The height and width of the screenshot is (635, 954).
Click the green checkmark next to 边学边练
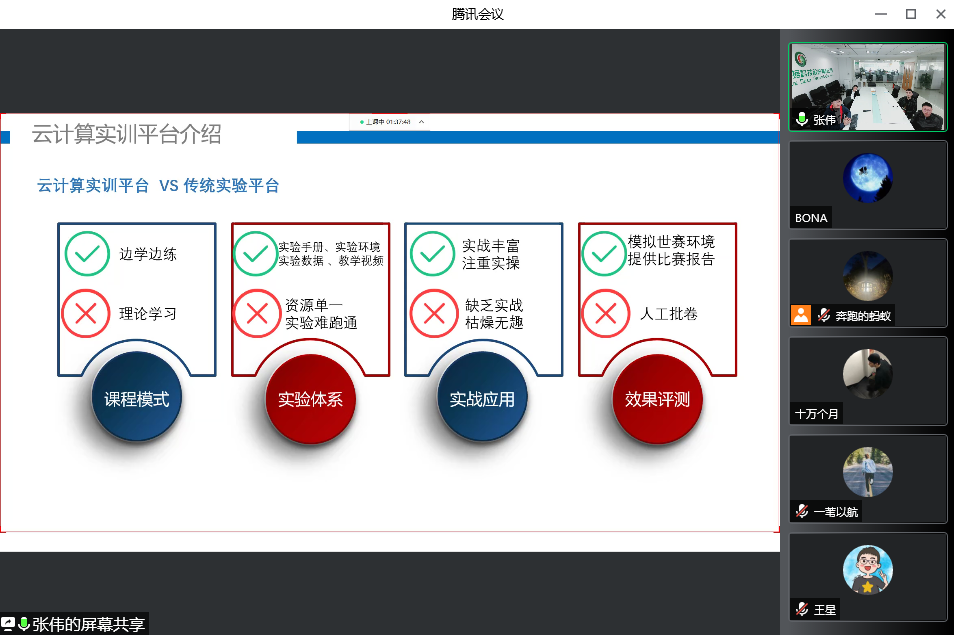[x=86, y=253]
